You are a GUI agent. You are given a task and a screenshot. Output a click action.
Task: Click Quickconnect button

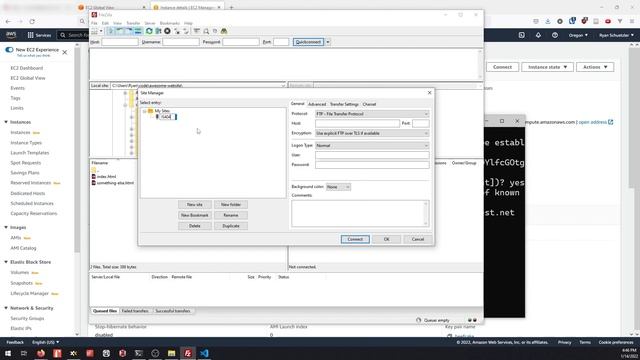[x=308, y=42]
